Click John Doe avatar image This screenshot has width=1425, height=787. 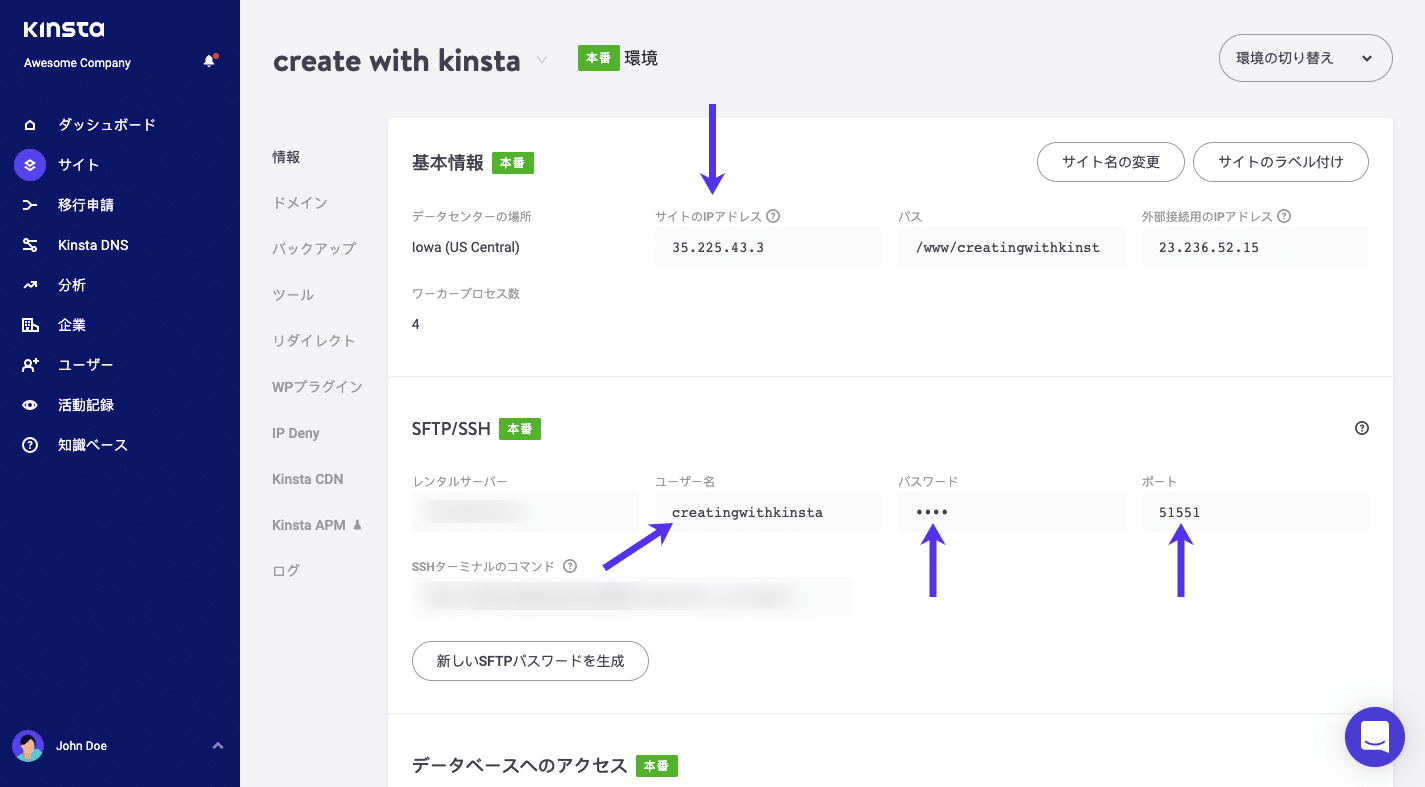28,746
